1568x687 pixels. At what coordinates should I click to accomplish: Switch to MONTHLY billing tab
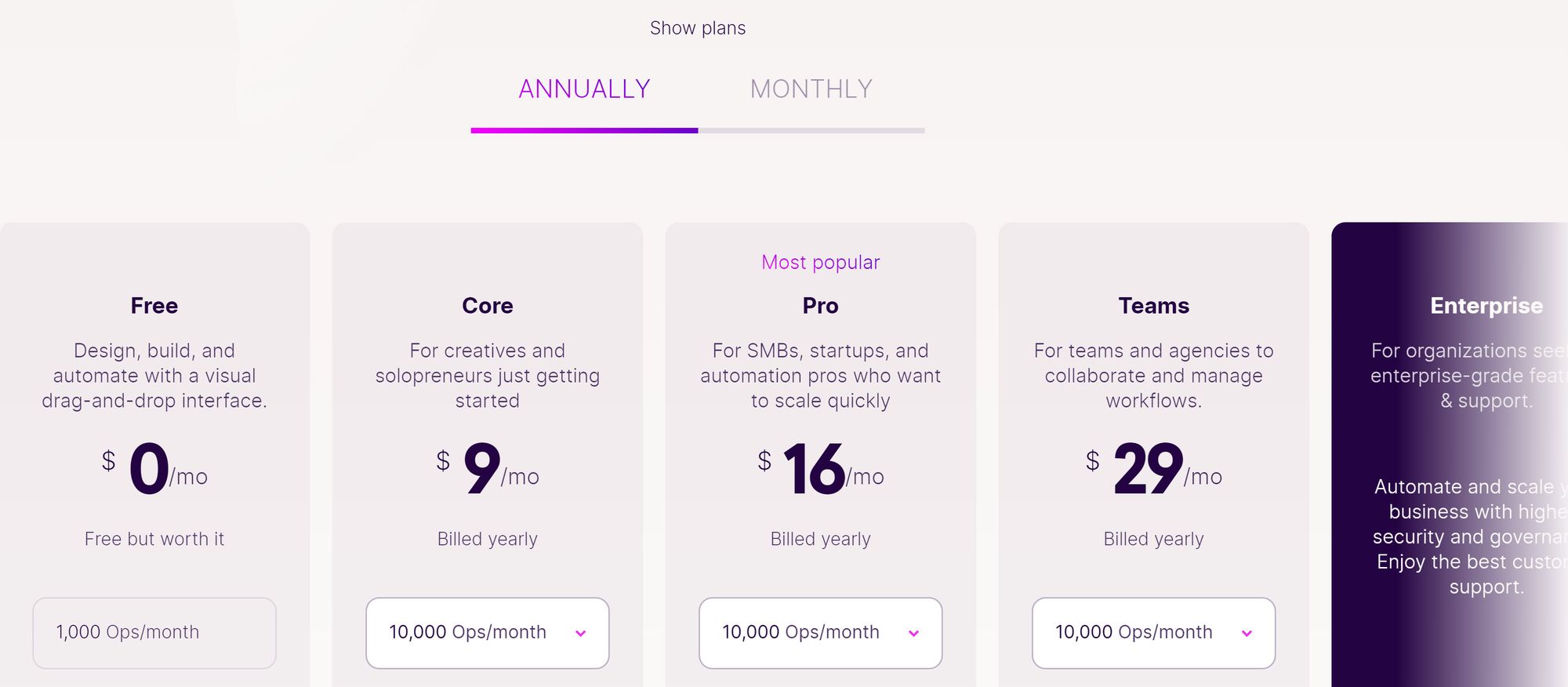click(x=811, y=89)
